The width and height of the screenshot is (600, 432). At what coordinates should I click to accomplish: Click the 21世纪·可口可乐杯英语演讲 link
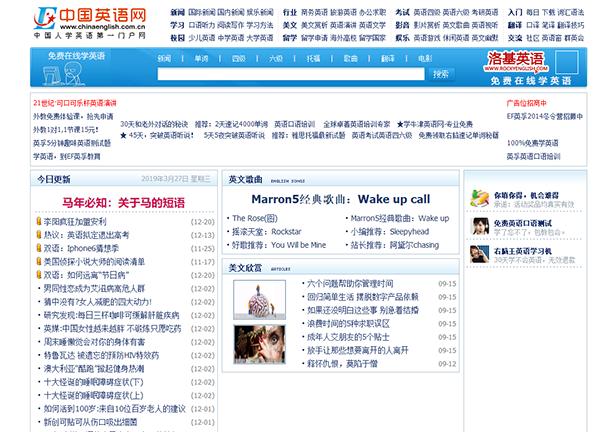pyautogui.click(x=75, y=103)
